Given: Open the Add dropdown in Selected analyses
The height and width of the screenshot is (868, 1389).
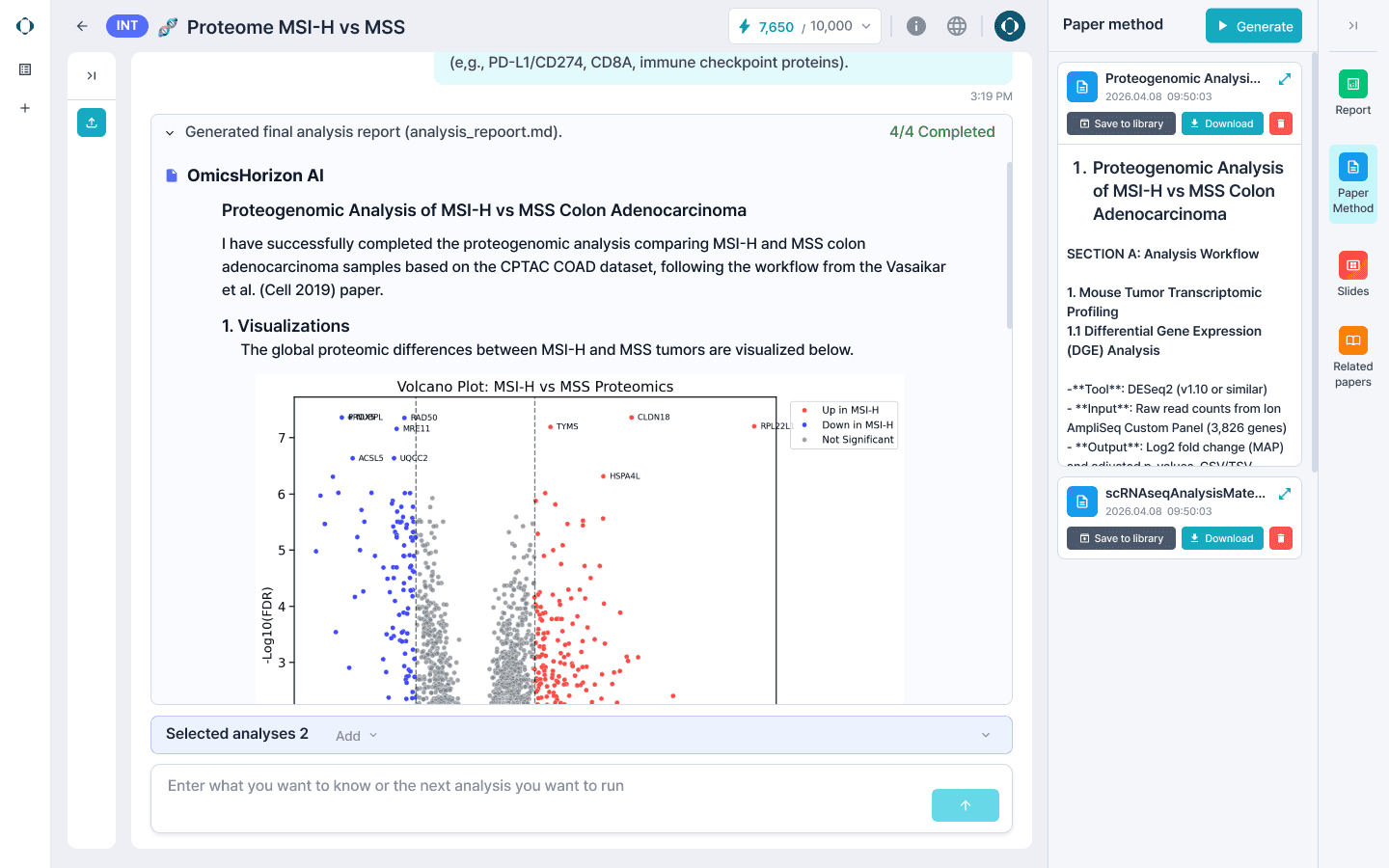Looking at the screenshot, I should tap(356, 736).
